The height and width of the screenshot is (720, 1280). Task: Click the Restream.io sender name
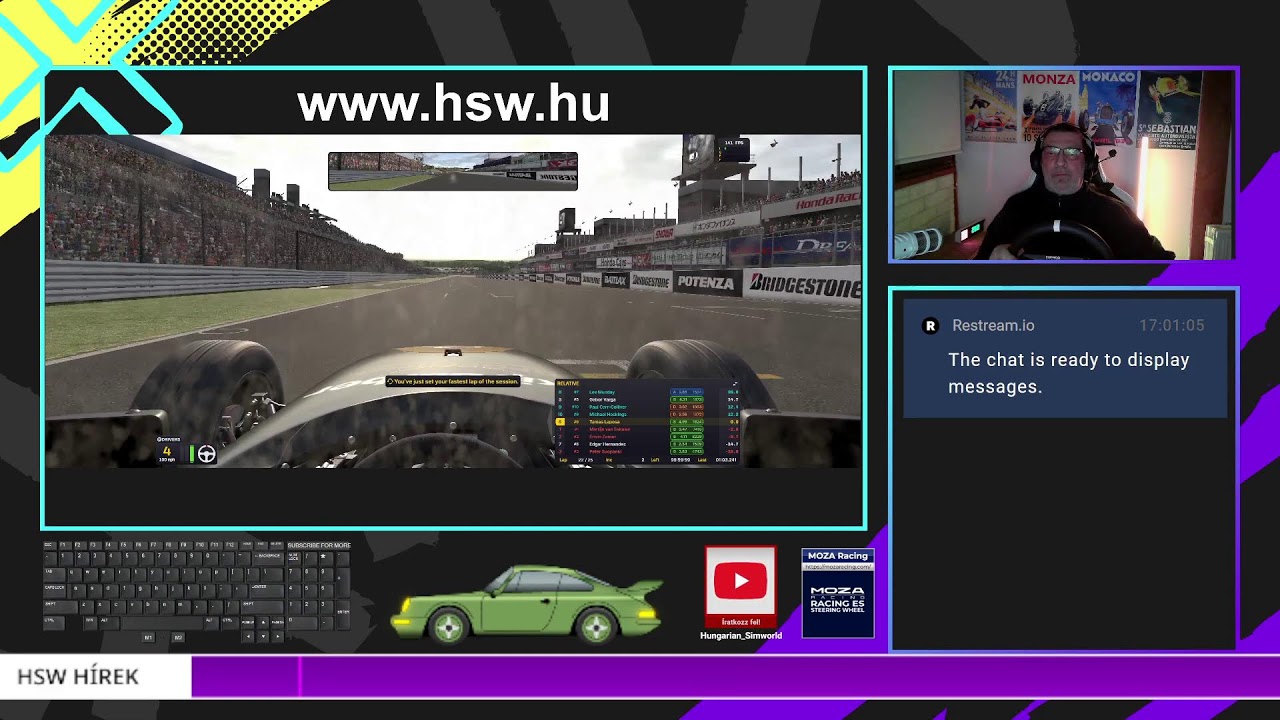click(x=993, y=325)
